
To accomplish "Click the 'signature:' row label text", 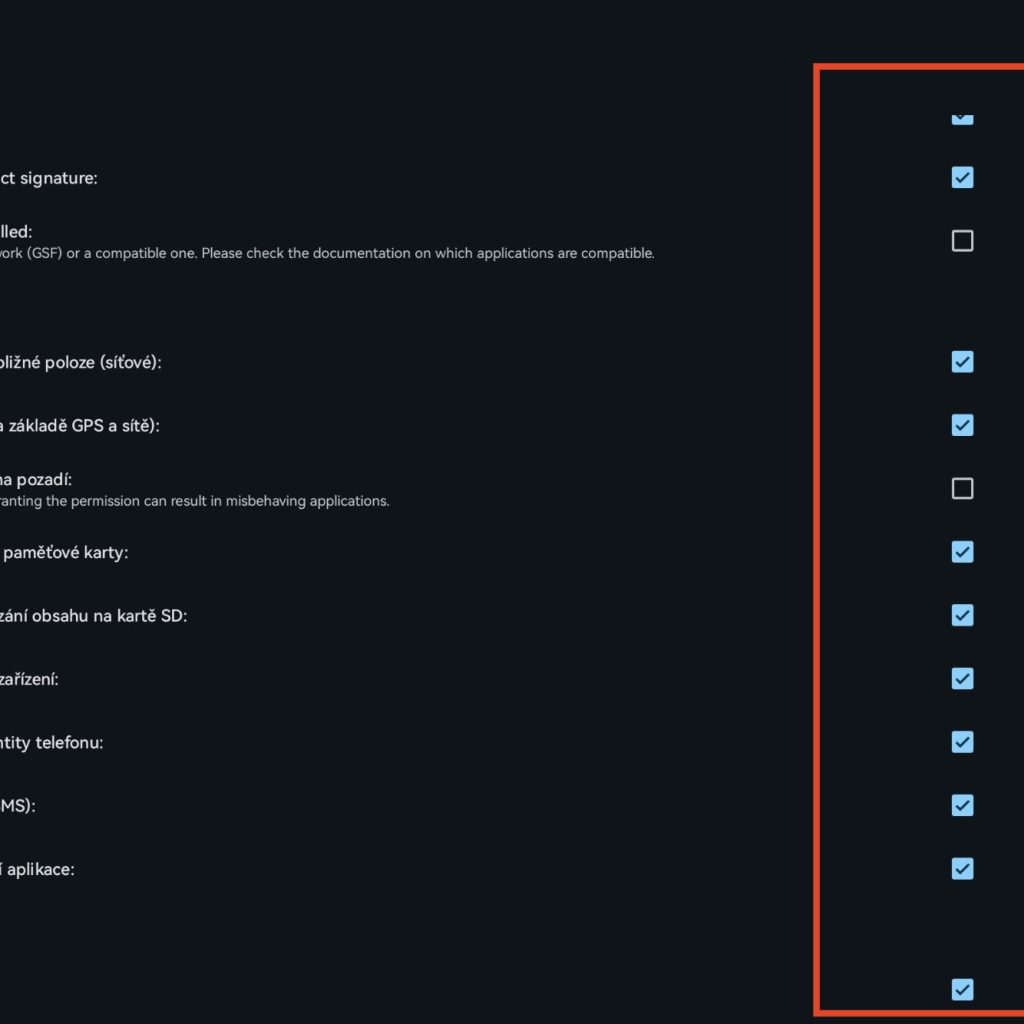I will pyautogui.click(x=49, y=178).
